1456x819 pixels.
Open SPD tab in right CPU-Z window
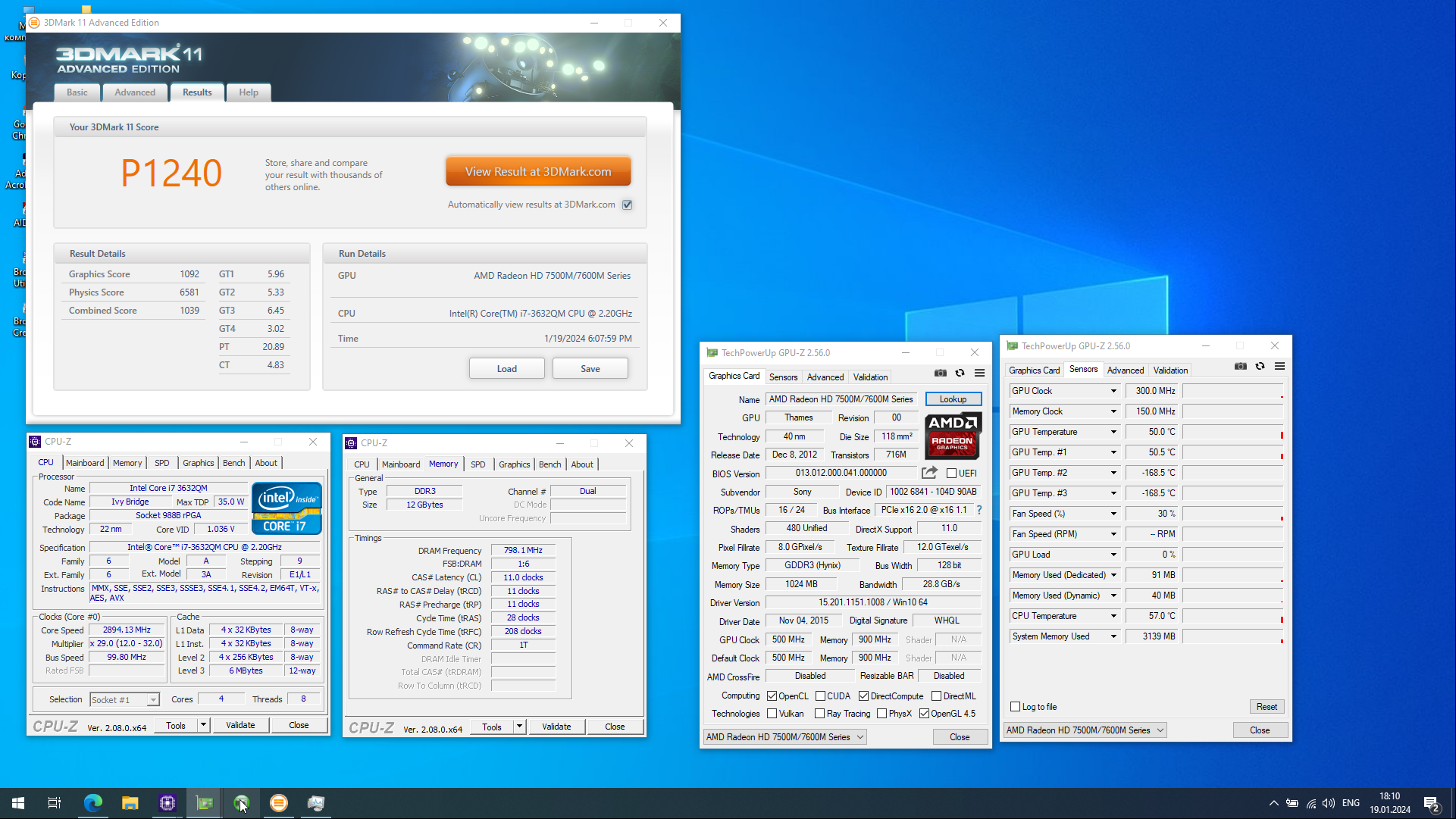click(x=478, y=464)
